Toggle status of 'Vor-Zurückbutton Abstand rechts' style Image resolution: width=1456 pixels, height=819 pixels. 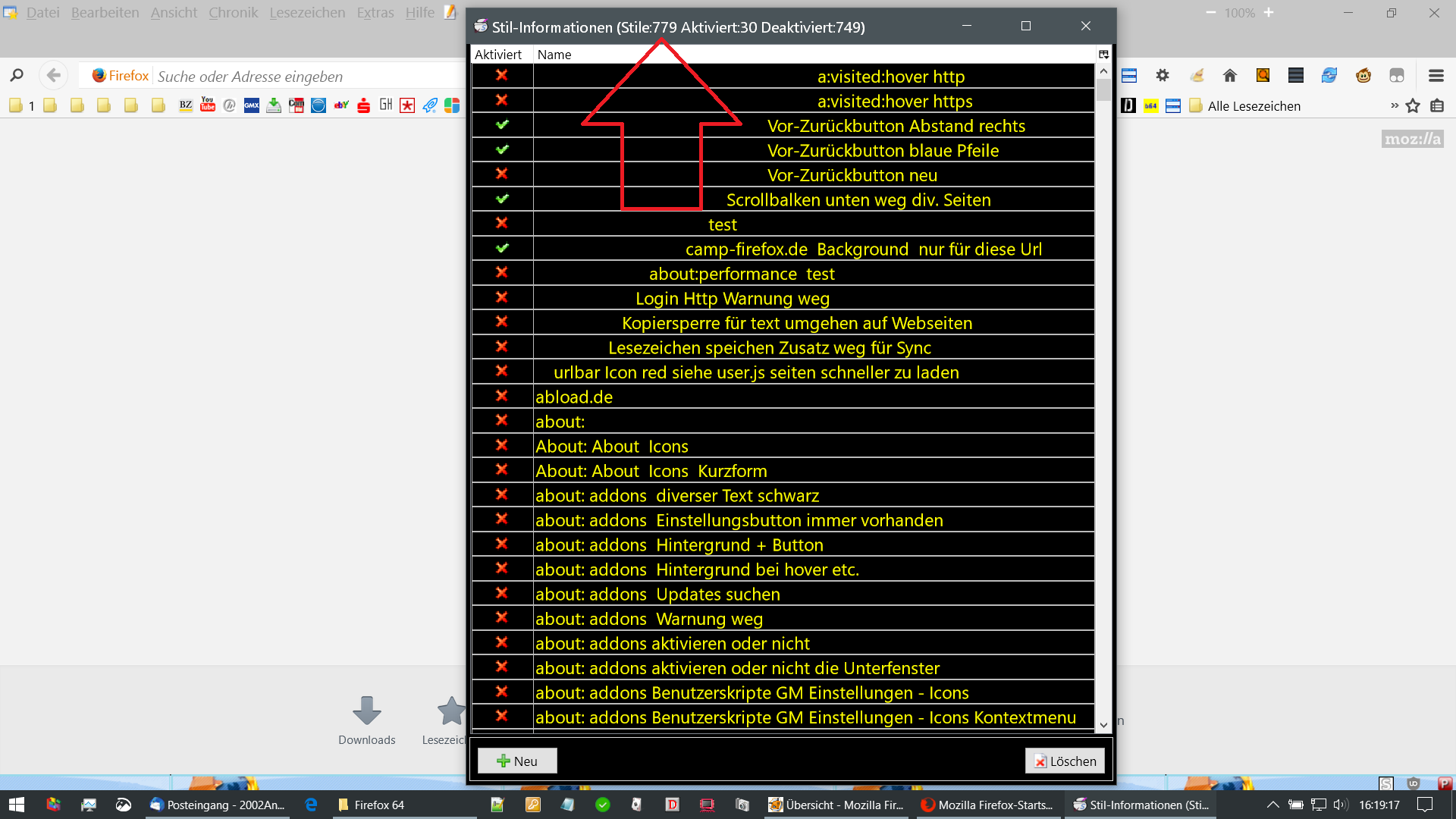(x=502, y=125)
